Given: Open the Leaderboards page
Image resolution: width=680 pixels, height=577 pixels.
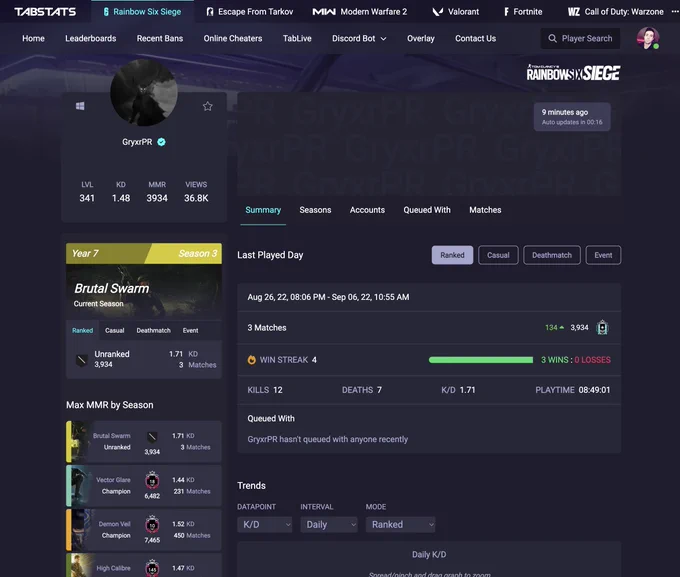Looking at the screenshot, I should coord(91,39).
